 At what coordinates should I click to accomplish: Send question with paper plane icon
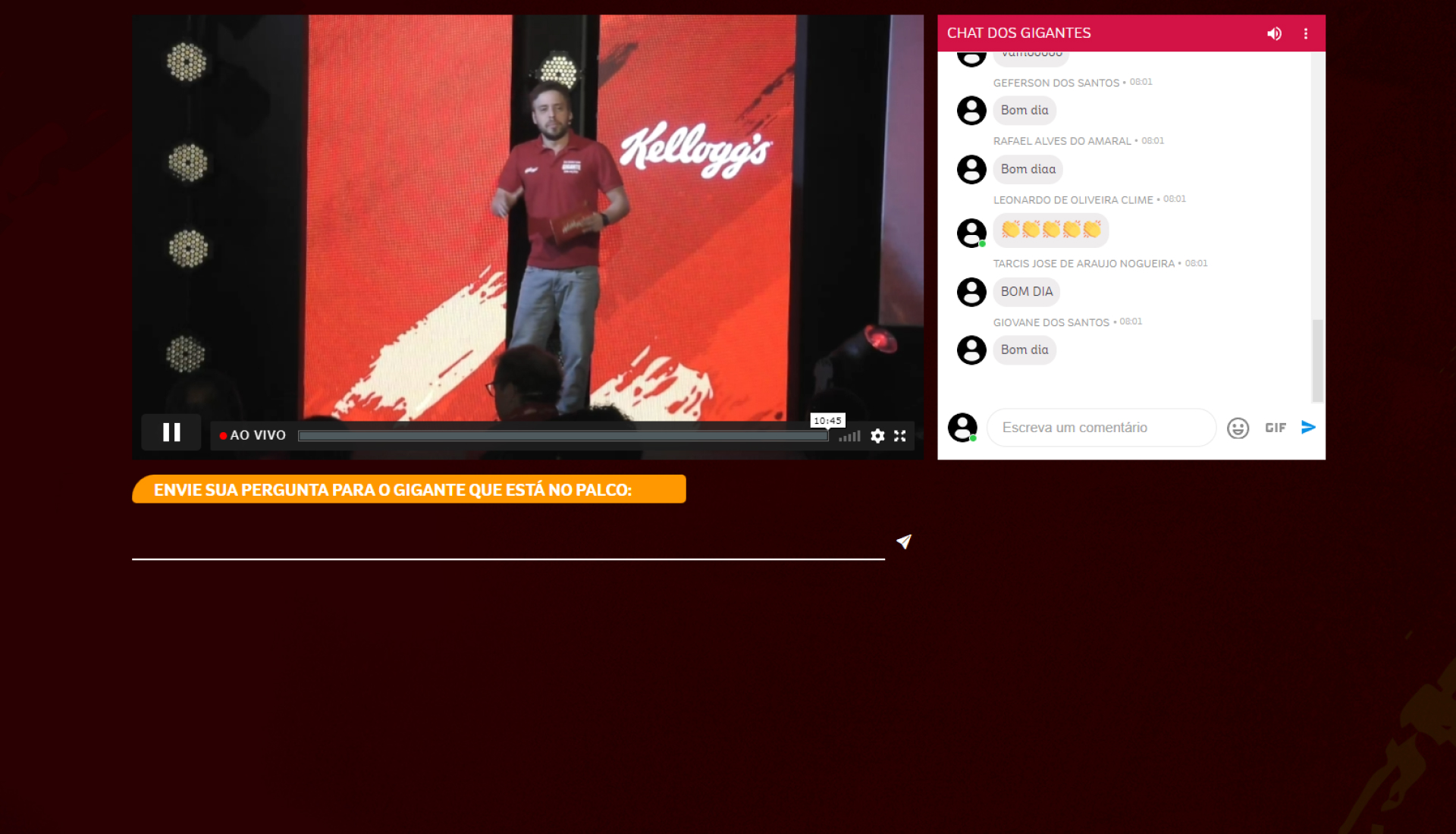pos(903,541)
